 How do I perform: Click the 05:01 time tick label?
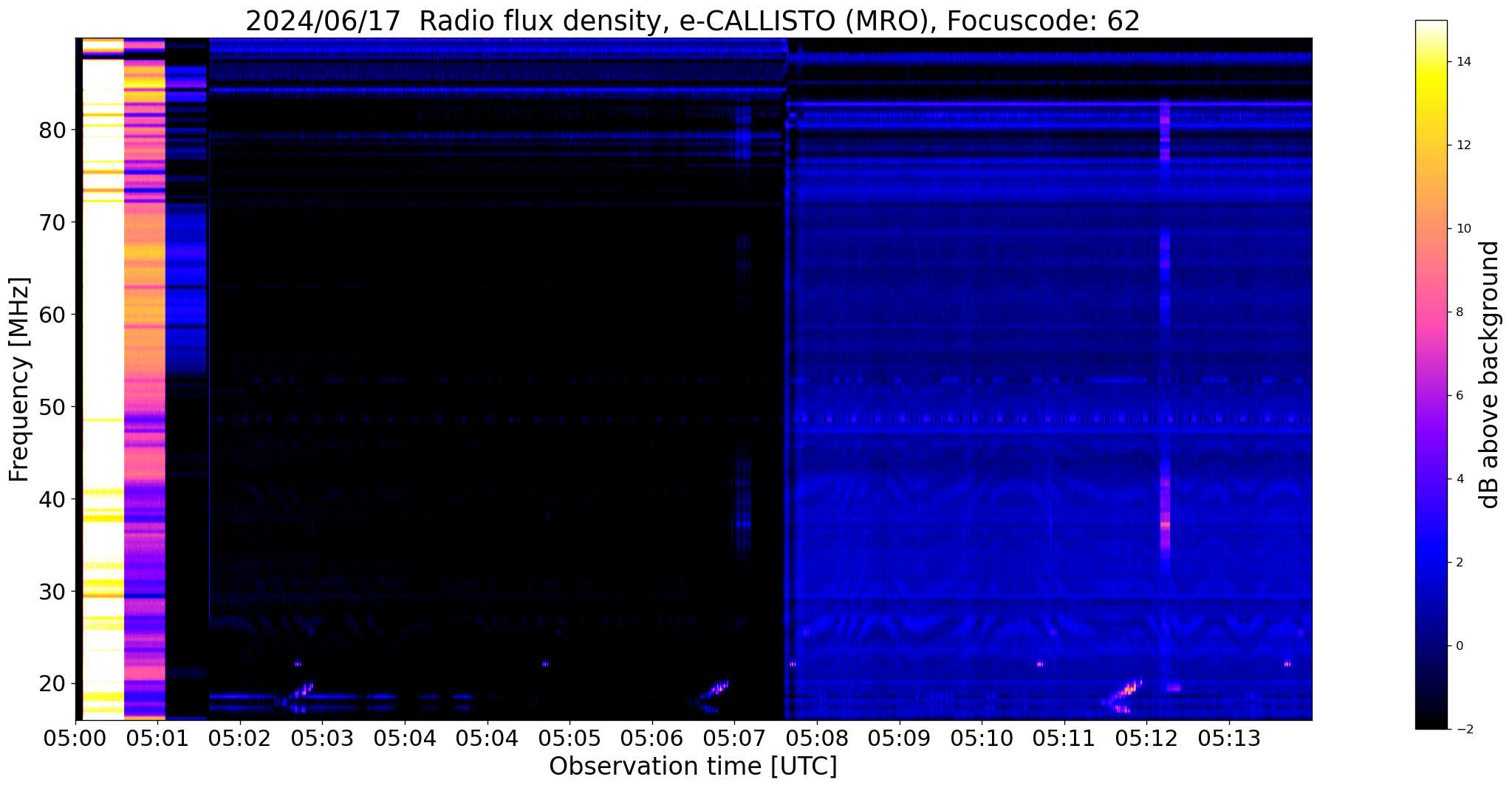point(157,739)
